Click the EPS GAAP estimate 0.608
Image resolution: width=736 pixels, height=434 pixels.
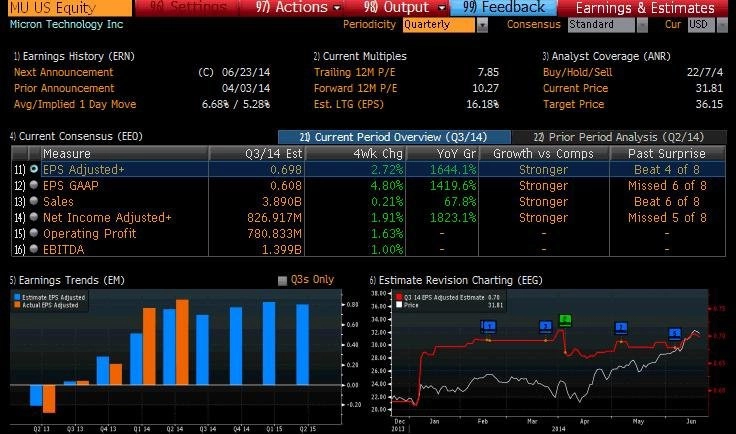286,185
